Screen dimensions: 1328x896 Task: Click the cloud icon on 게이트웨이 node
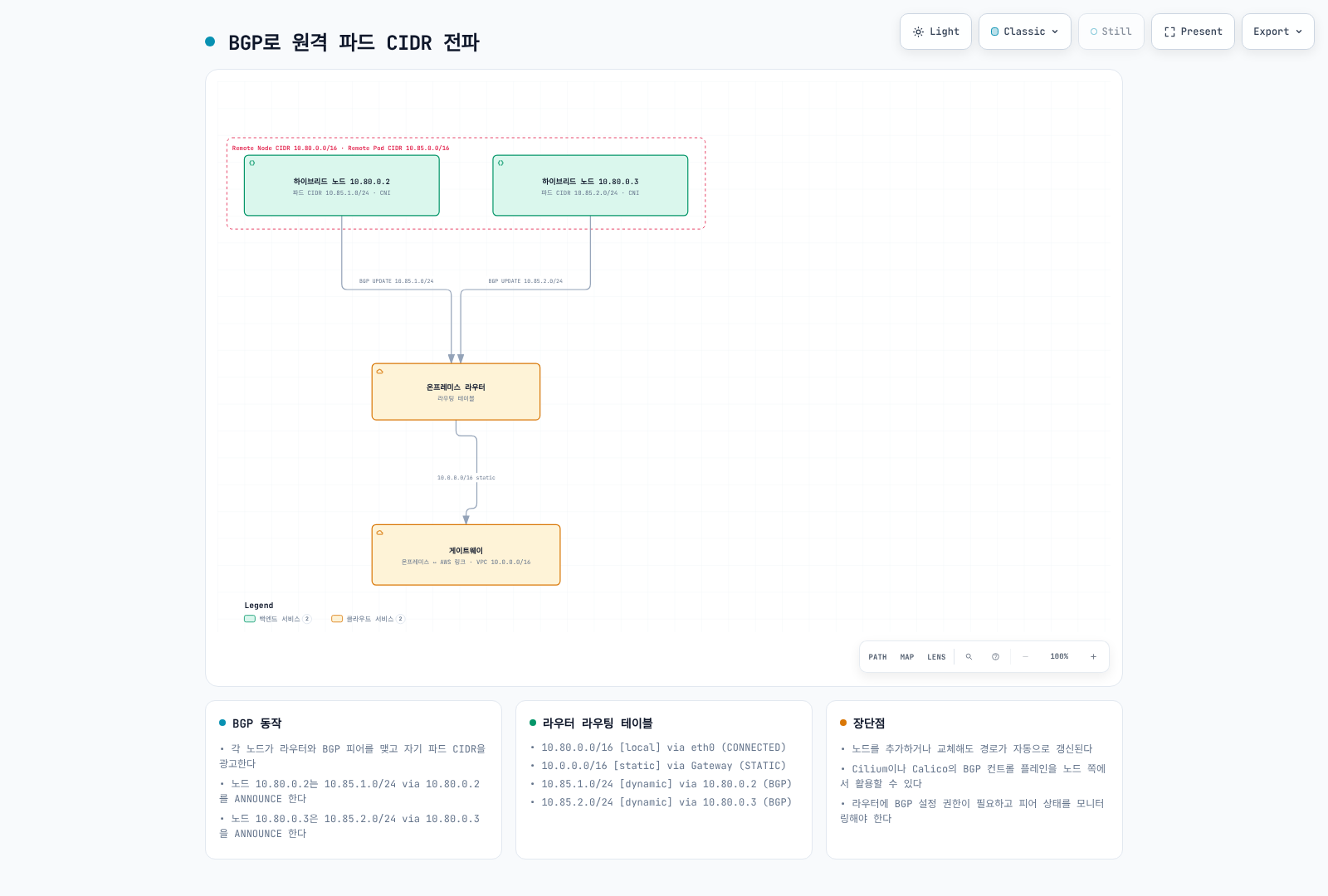379,532
